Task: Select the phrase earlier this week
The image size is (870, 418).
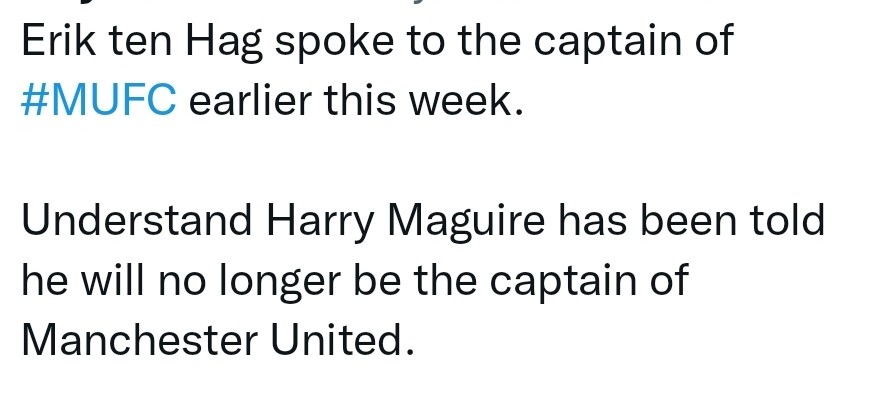Action: tap(357, 100)
